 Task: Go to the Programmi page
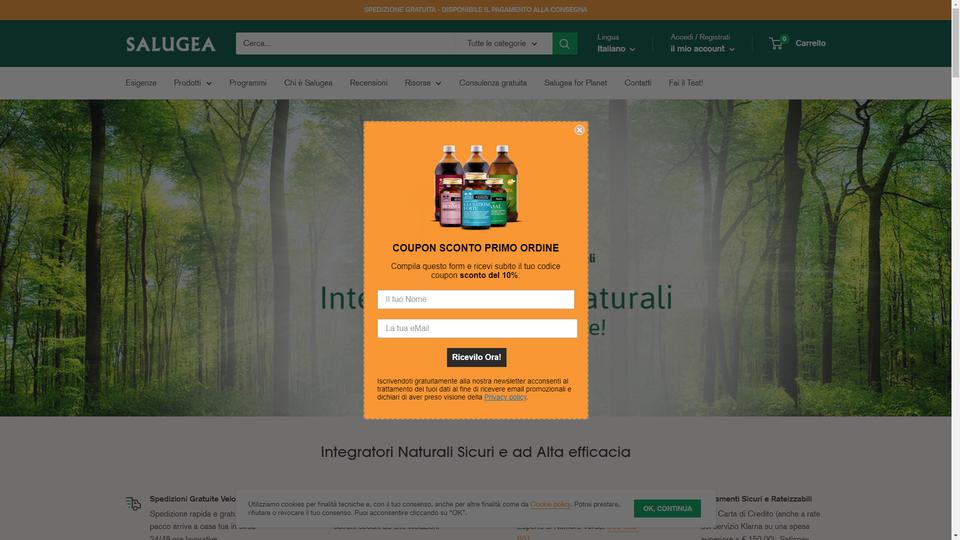248,83
